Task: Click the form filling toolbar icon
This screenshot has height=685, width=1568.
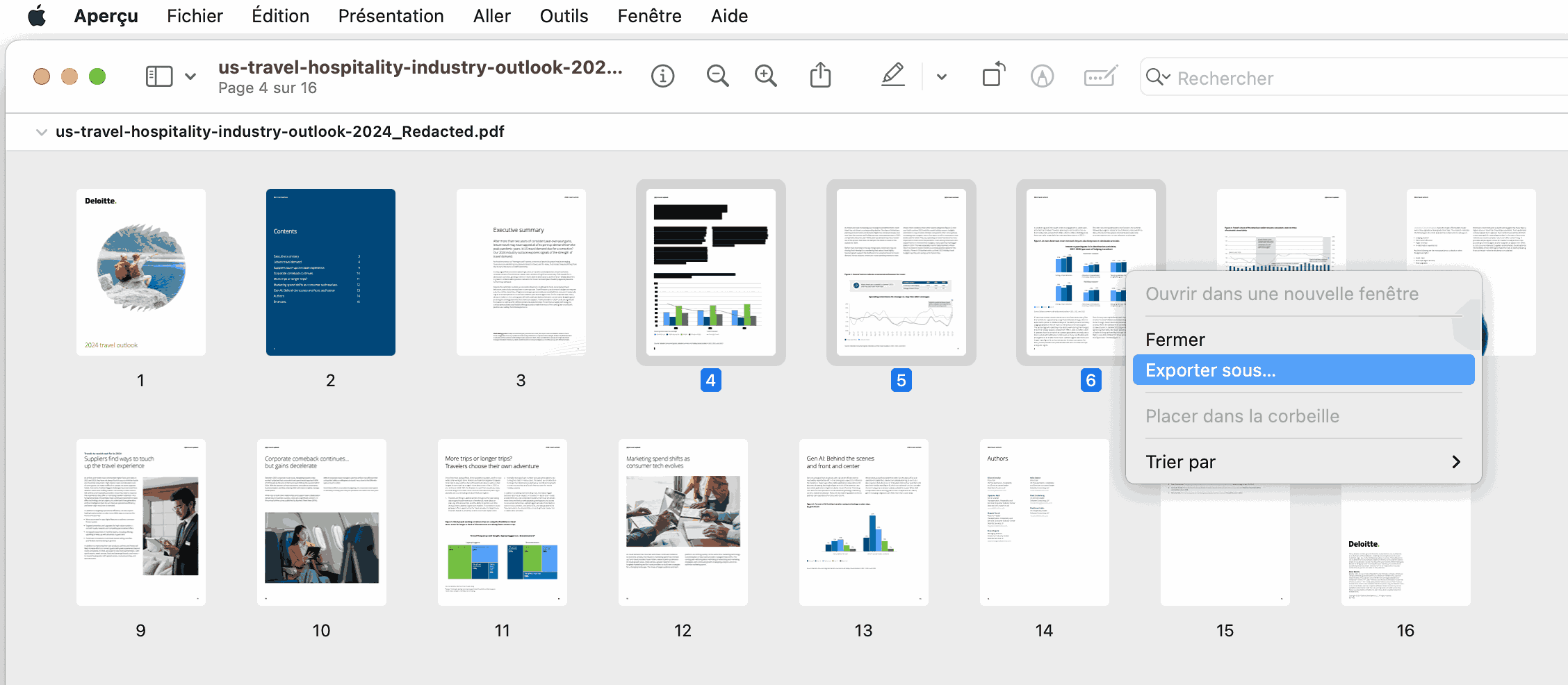Action: [1101, 76]
